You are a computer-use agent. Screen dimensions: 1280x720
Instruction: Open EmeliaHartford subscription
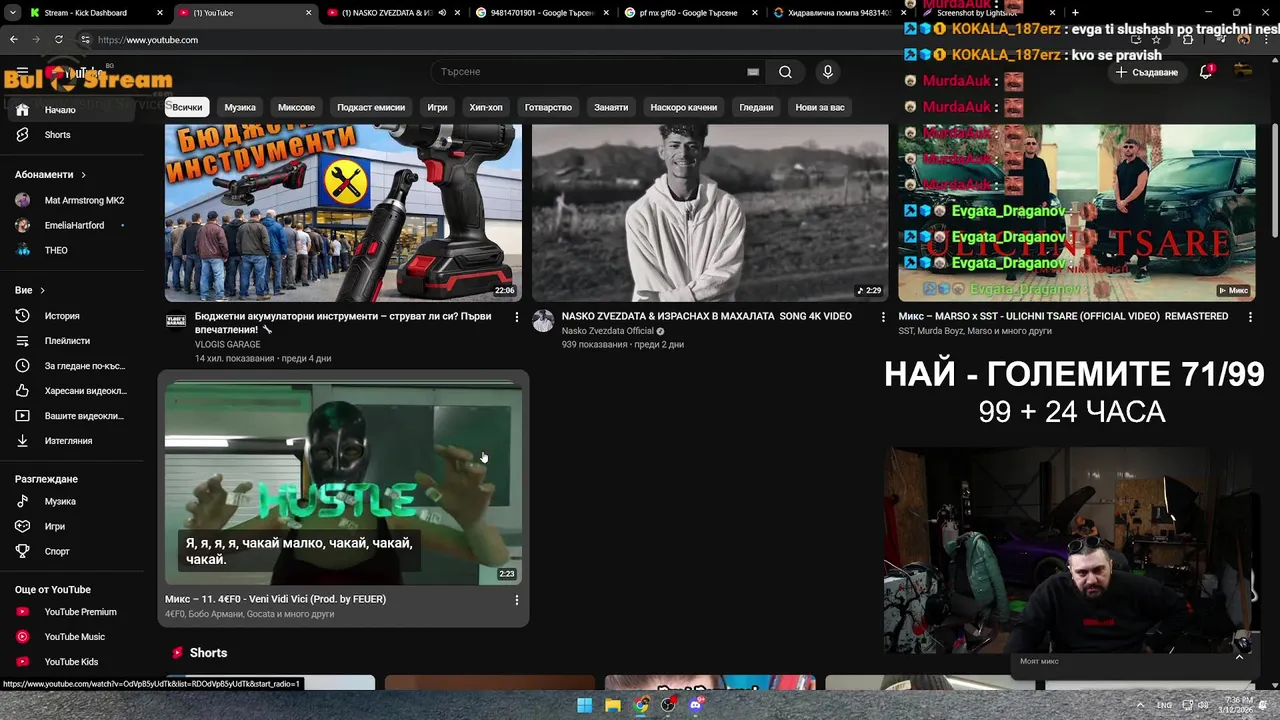pos(72,226)
